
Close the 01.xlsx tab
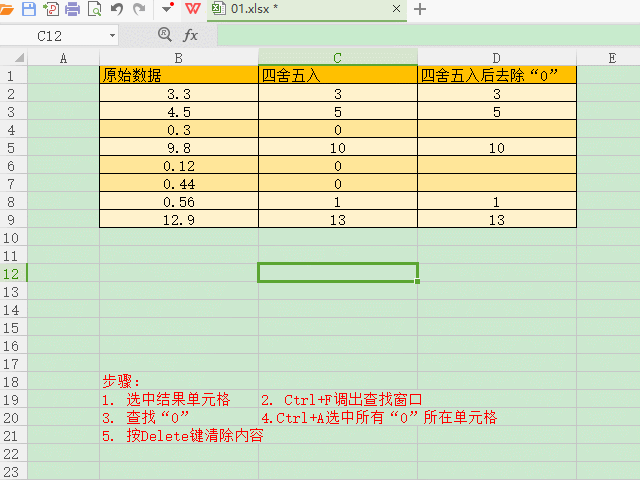396,9
